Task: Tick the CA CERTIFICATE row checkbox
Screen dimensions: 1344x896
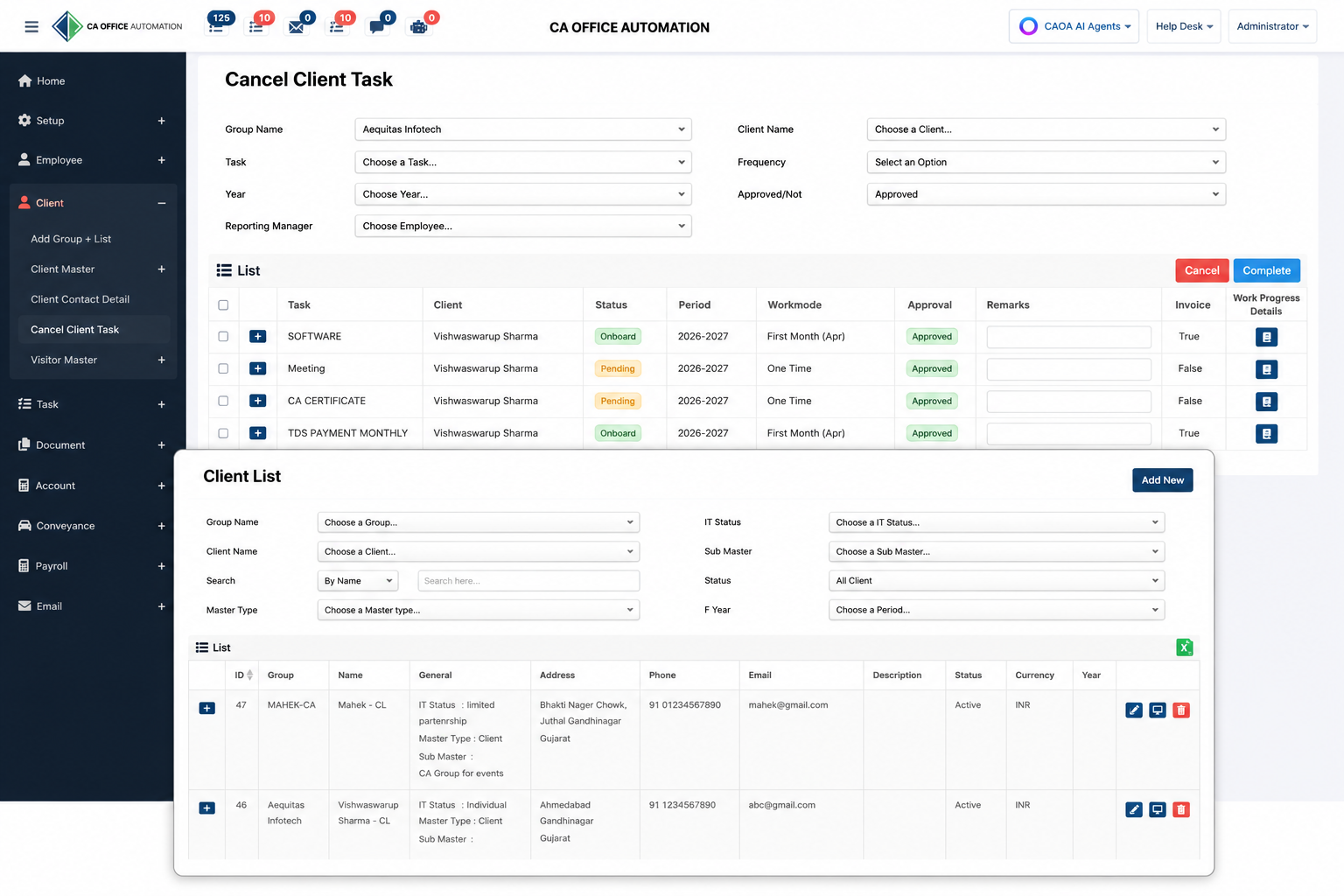Action: click(x=223, y=401)
